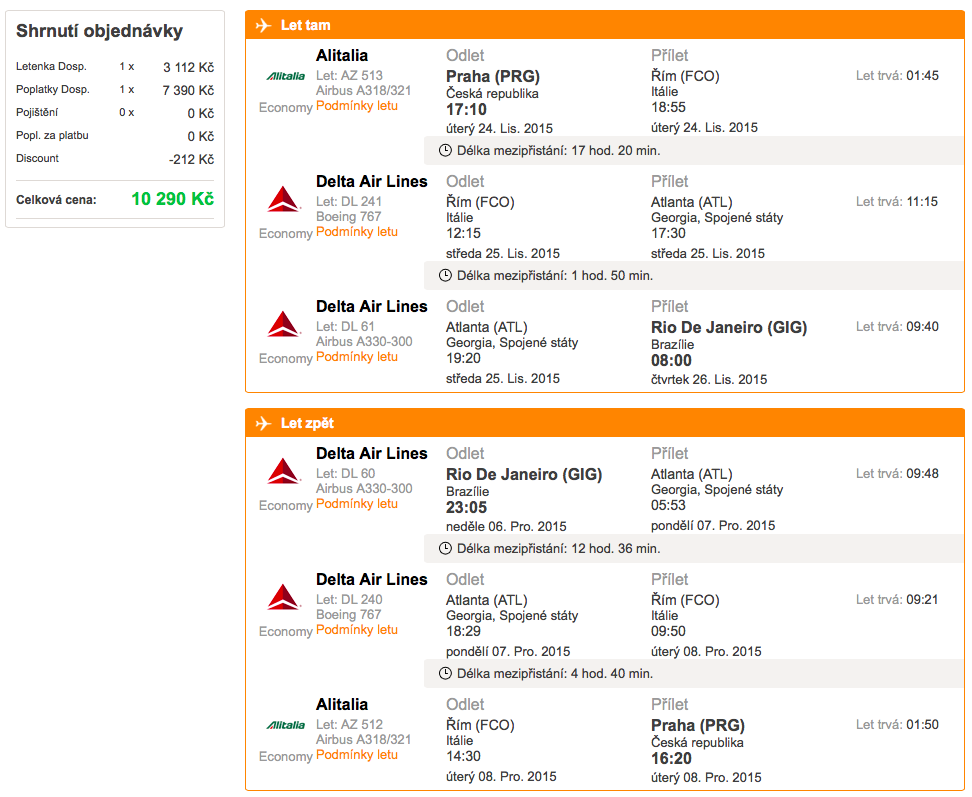The width and height of the screenshot is (972, 797).
Task: Click clock icon beside 17 hod. 20 min. layover
Action: (x=445, y=151)
